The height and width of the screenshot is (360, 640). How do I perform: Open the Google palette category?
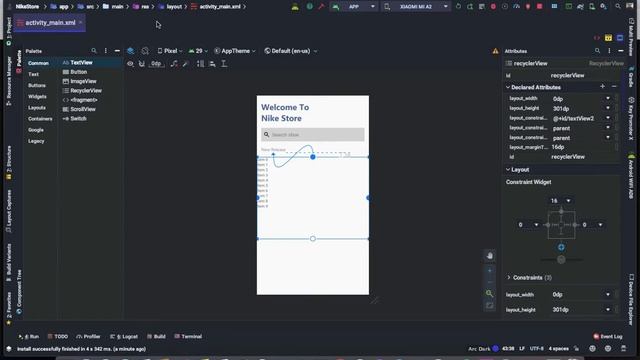[x=36, y=130]
